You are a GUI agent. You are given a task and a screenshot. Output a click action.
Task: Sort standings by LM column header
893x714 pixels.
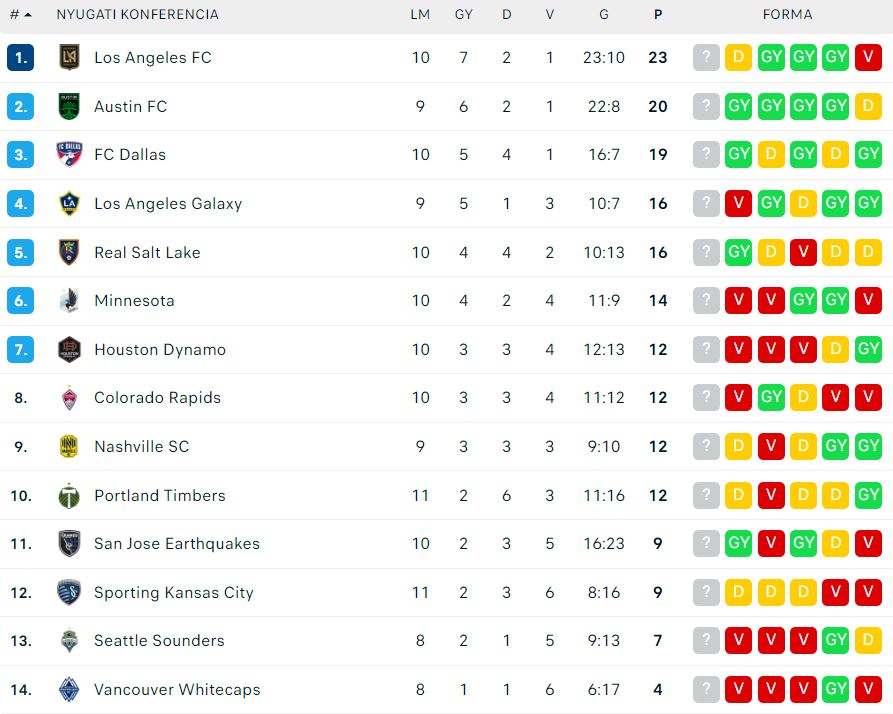[x=420, y=14]
